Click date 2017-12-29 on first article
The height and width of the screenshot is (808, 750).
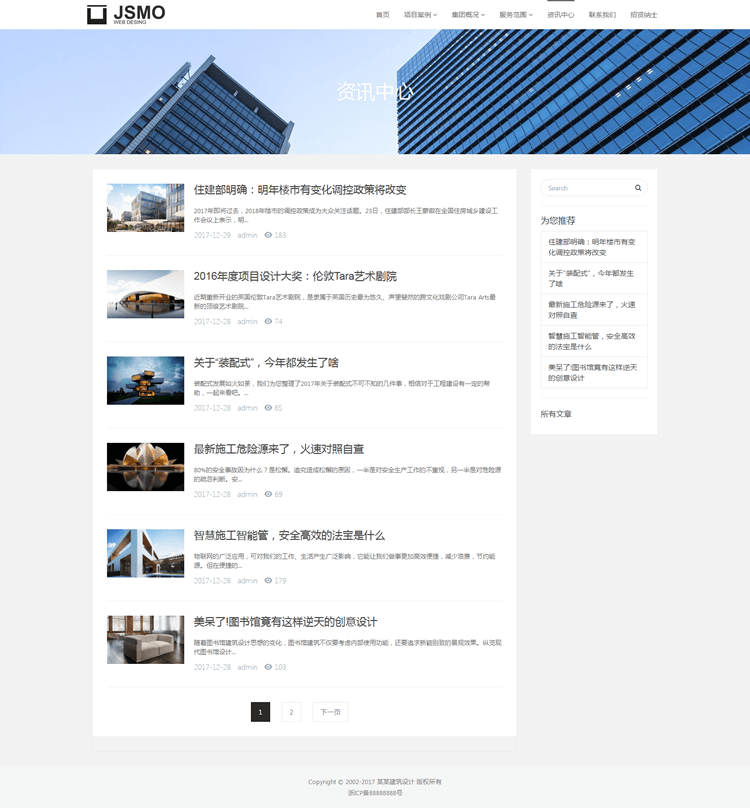[212, 235]
